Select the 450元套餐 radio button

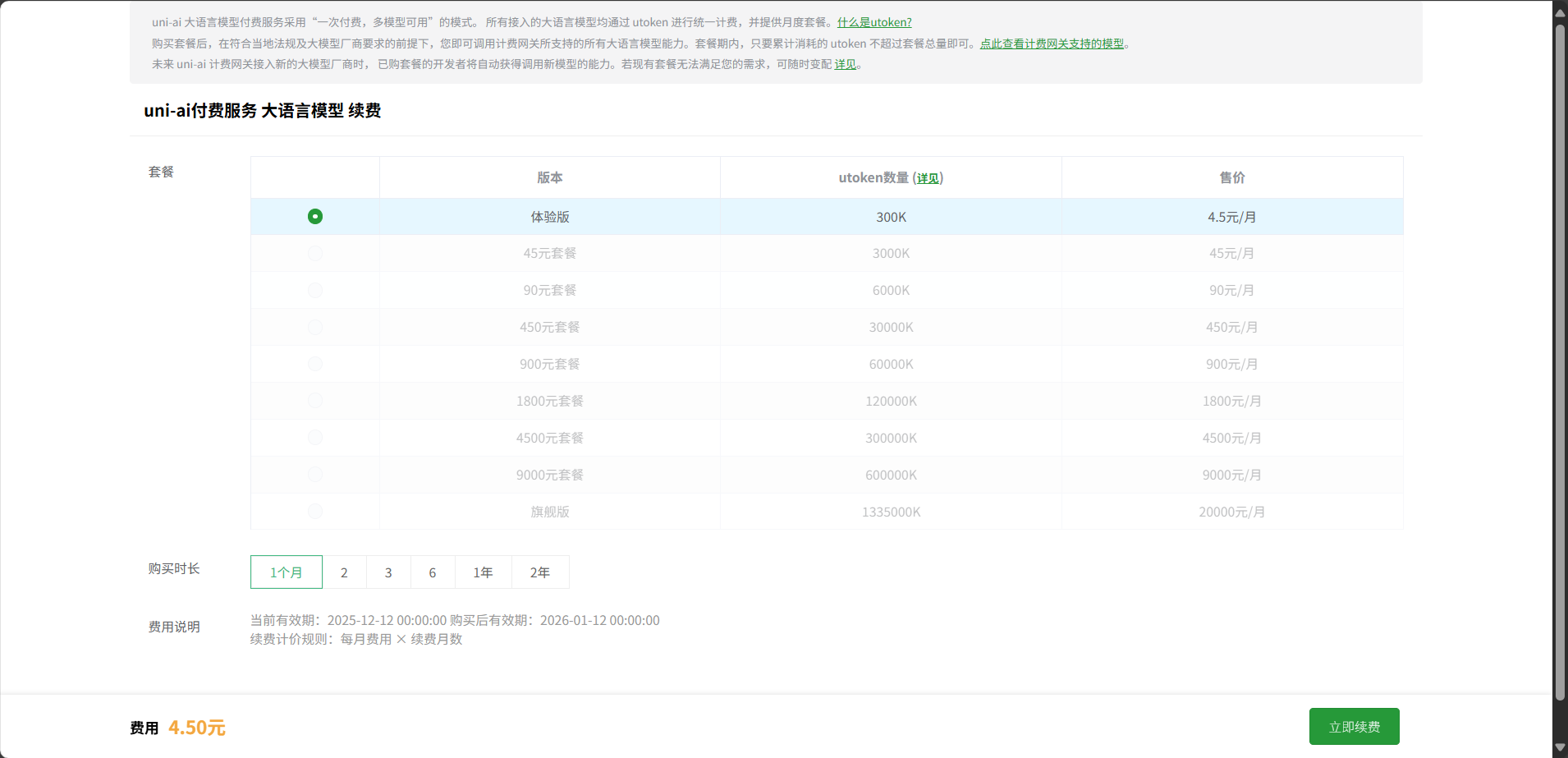(315, 327)
